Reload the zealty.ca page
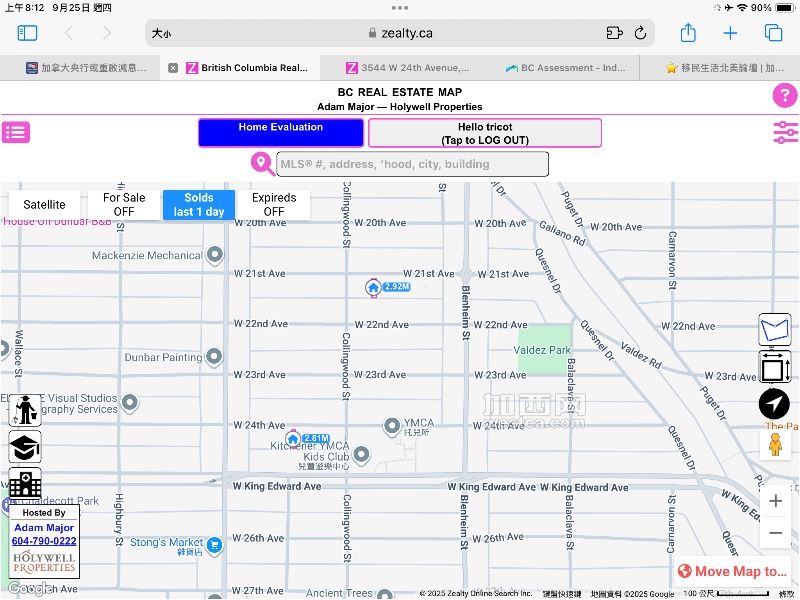 [x=640, y=33]
